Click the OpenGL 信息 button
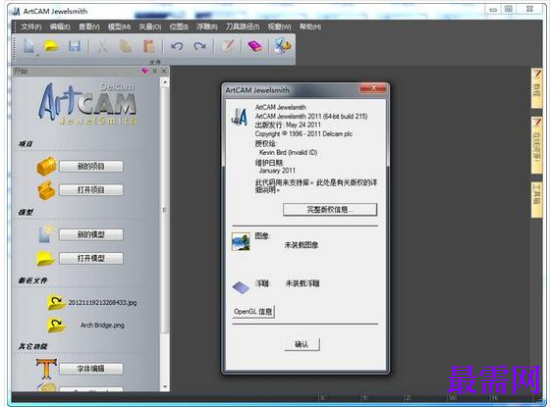 pos(253,312)
